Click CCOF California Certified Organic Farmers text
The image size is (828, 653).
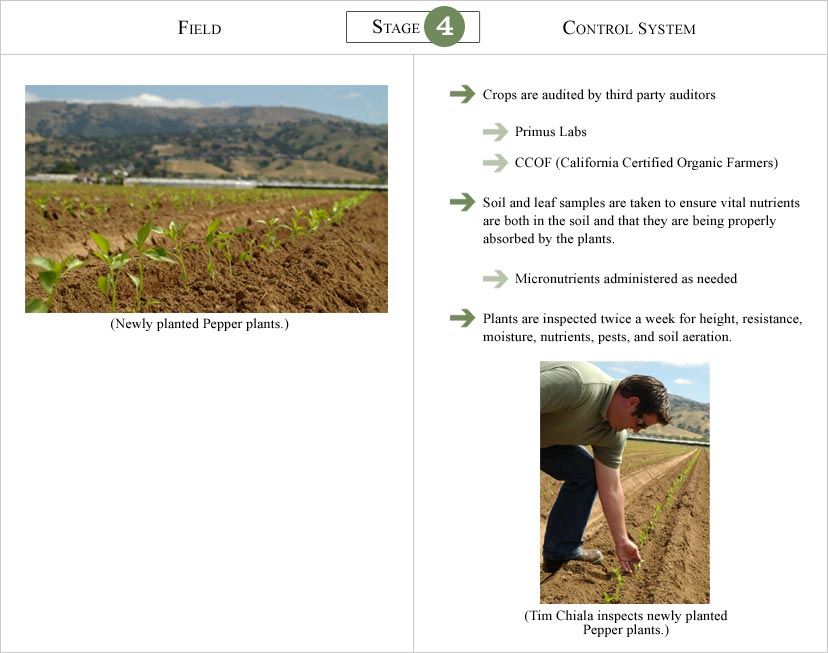click(646, 163)
